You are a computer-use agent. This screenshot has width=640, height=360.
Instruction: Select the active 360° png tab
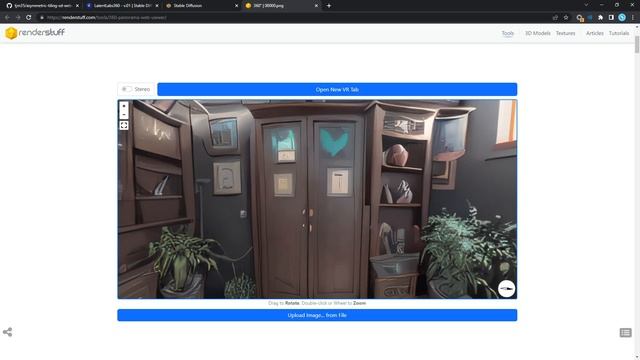pos(281,6)
